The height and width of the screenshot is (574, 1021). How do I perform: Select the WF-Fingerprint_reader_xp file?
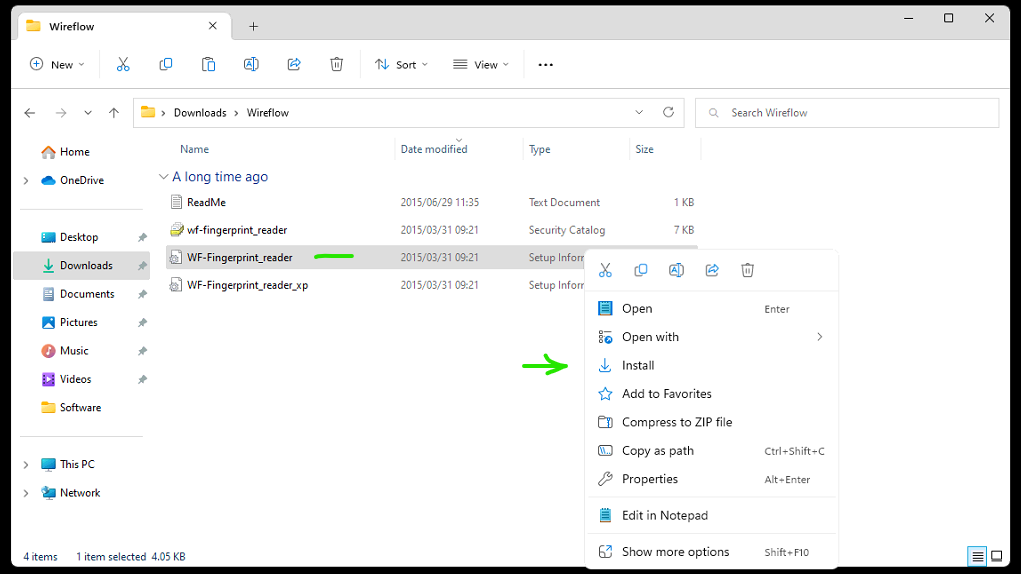click(x=247, y=285)
